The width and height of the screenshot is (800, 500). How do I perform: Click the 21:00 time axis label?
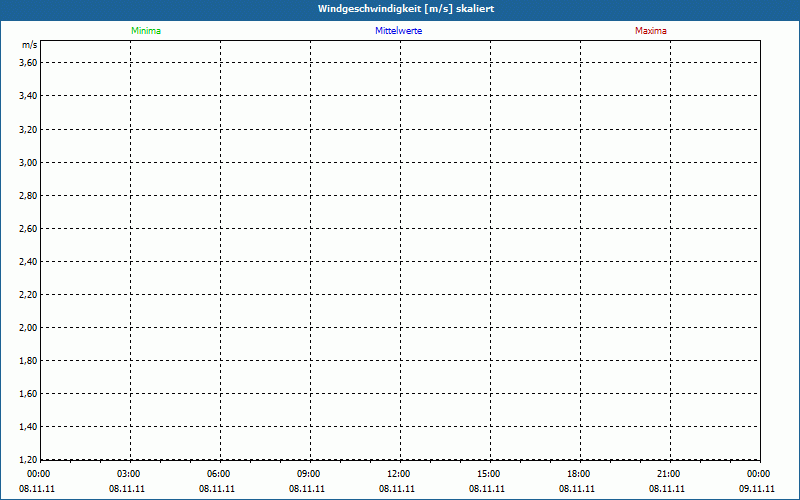pyautogui.click(x=669, y=474)
